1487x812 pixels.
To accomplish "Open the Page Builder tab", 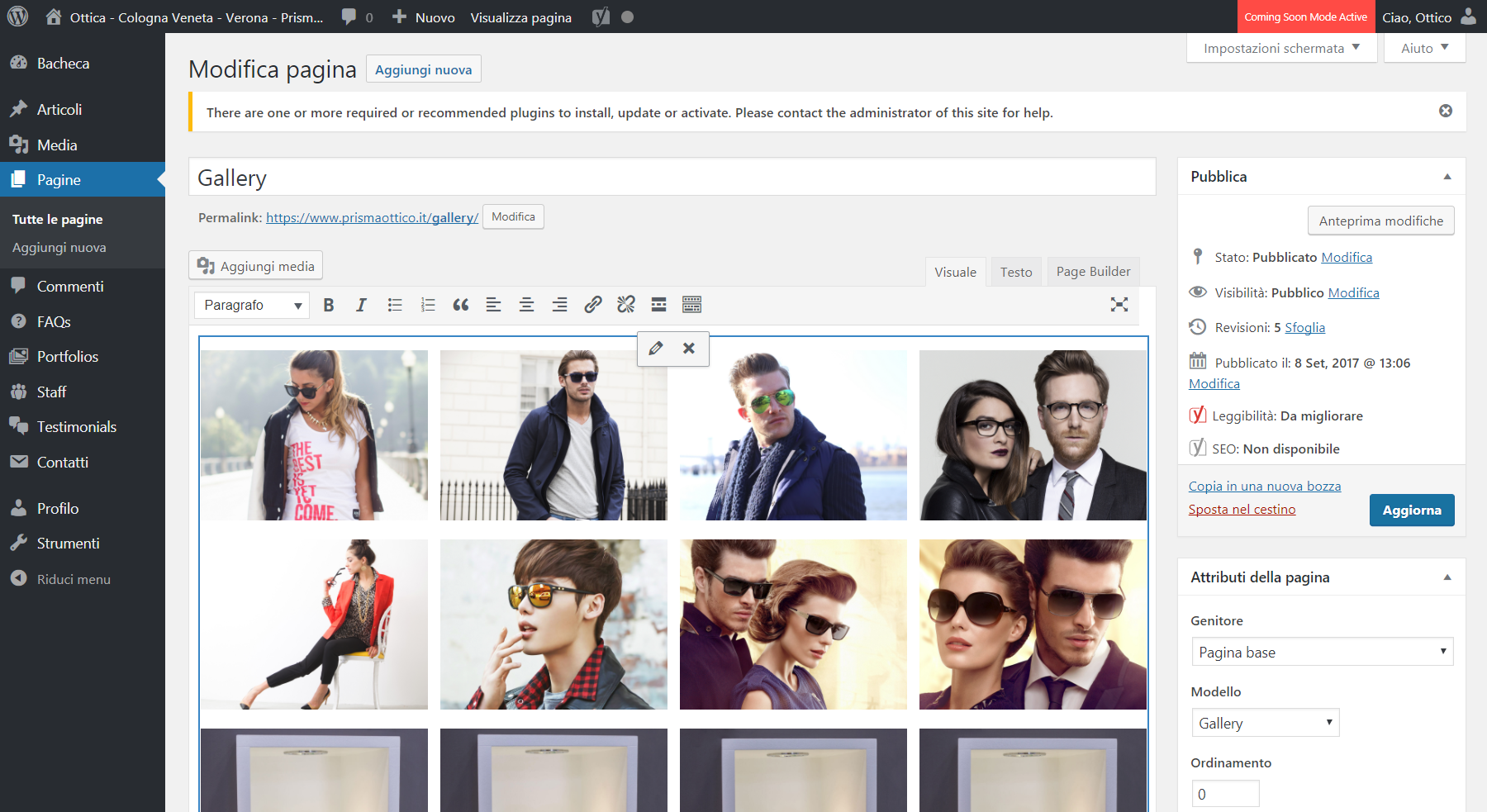I will pos(1092,272).
